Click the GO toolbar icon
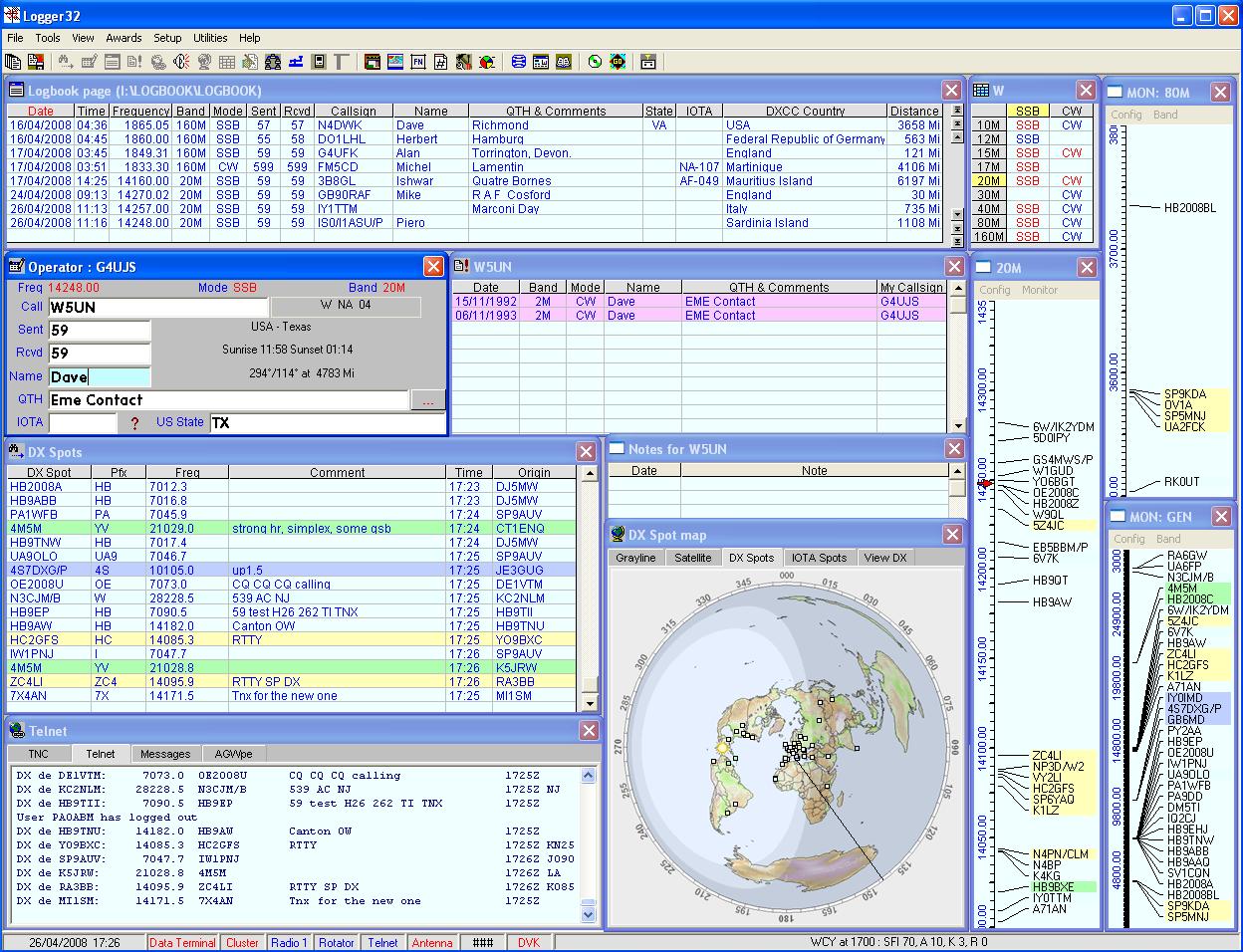This screenshot has height=952, width=1243. [x=618, y=62]
